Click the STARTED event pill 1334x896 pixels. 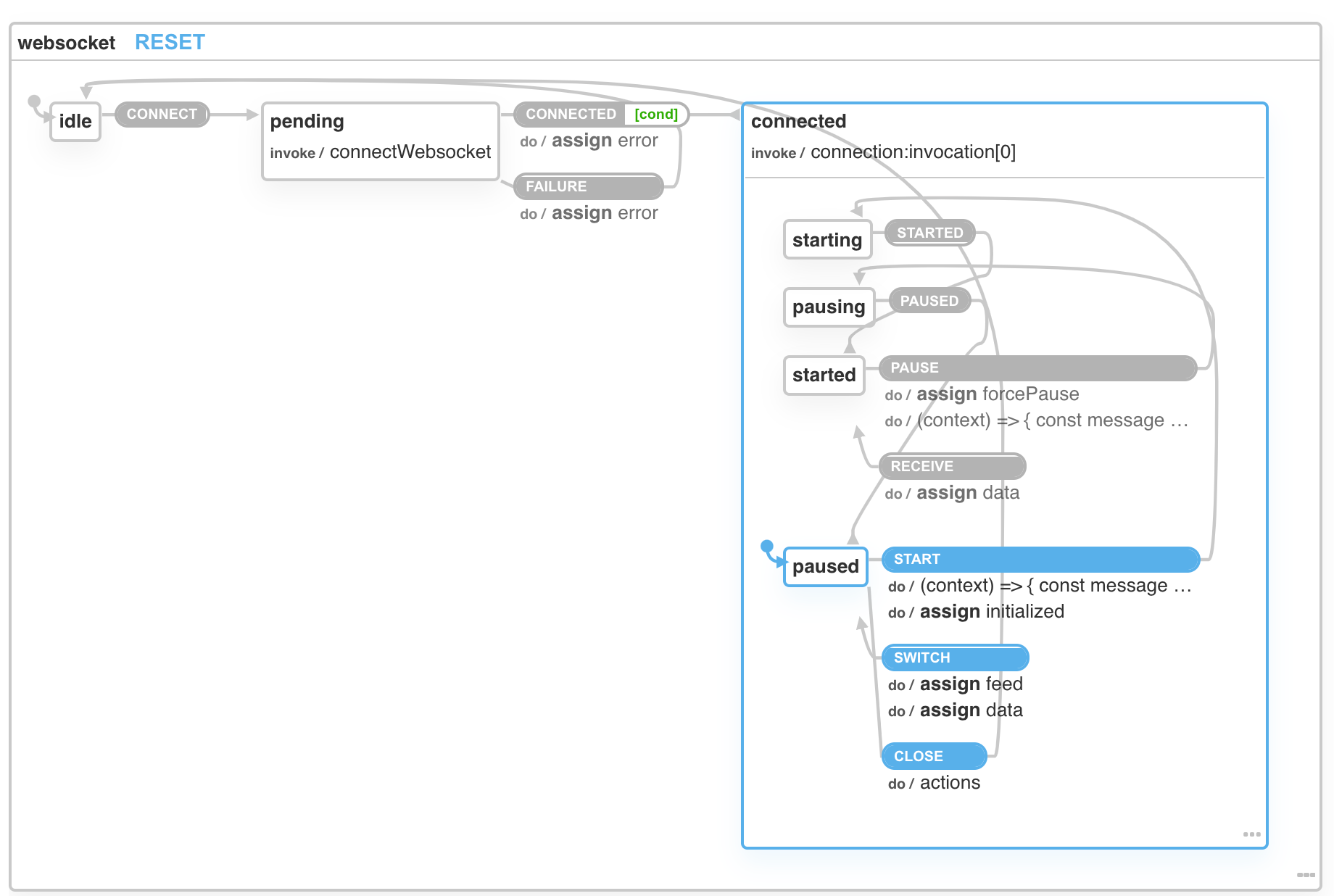pyautogui.click(x=929, y=233)
